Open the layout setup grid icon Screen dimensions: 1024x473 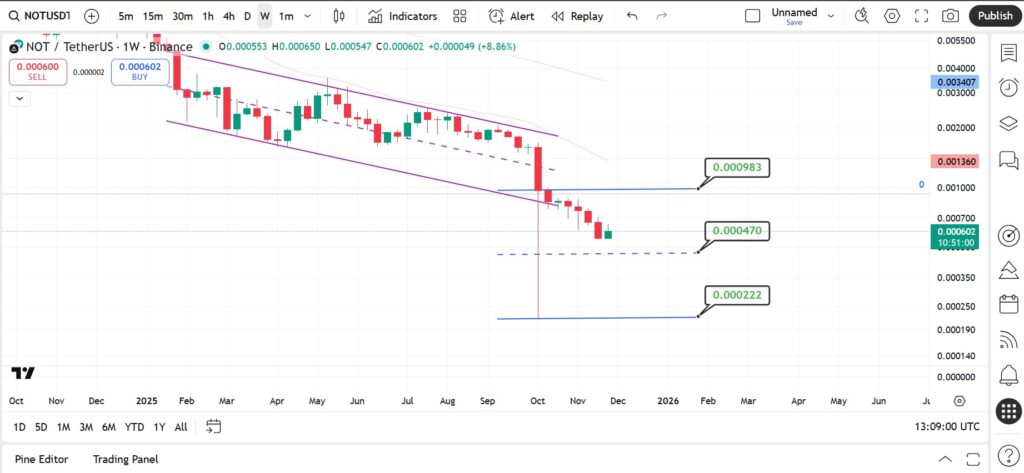(x=460, y=16)
